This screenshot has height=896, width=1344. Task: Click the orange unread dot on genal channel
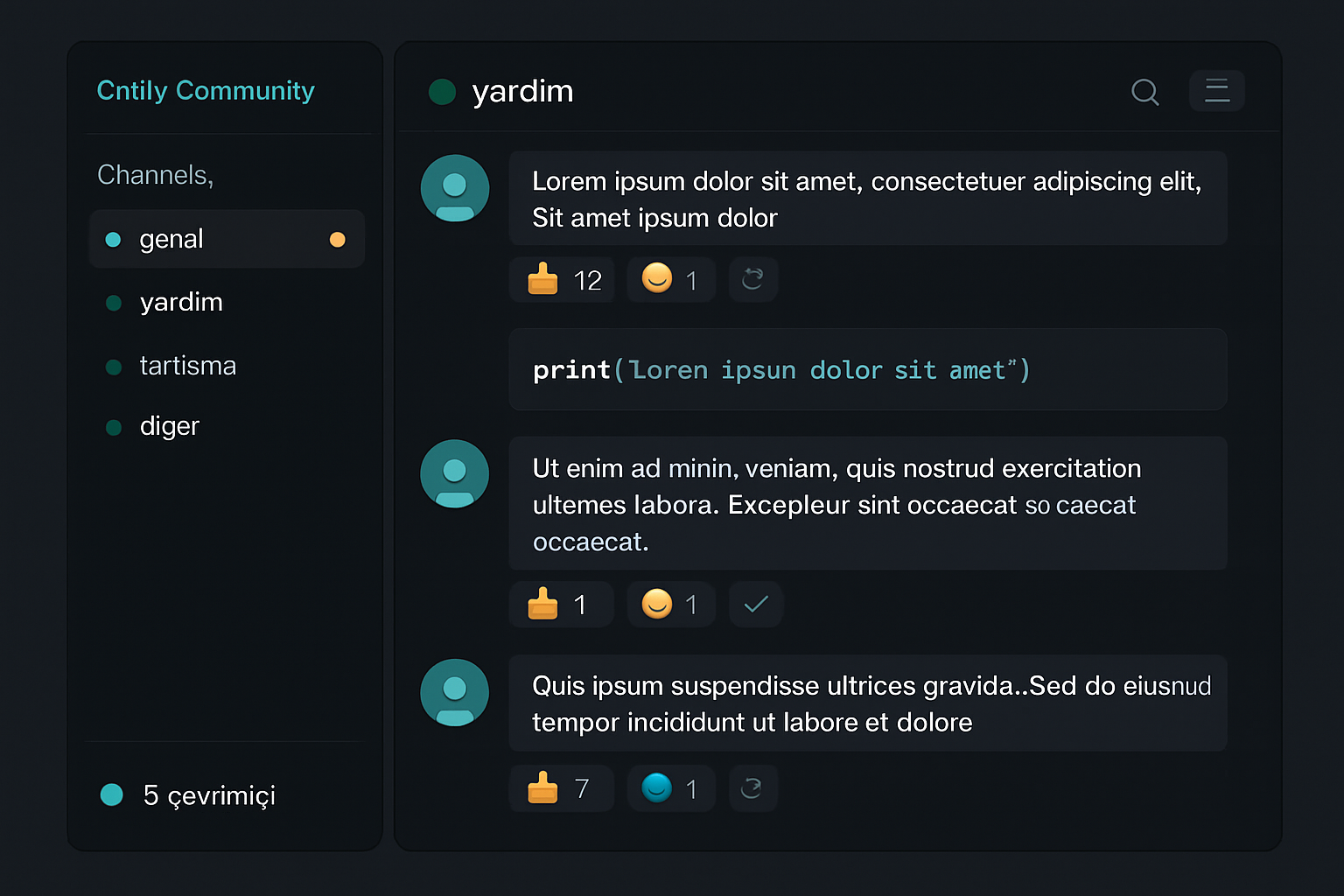(x=338, y=238)
